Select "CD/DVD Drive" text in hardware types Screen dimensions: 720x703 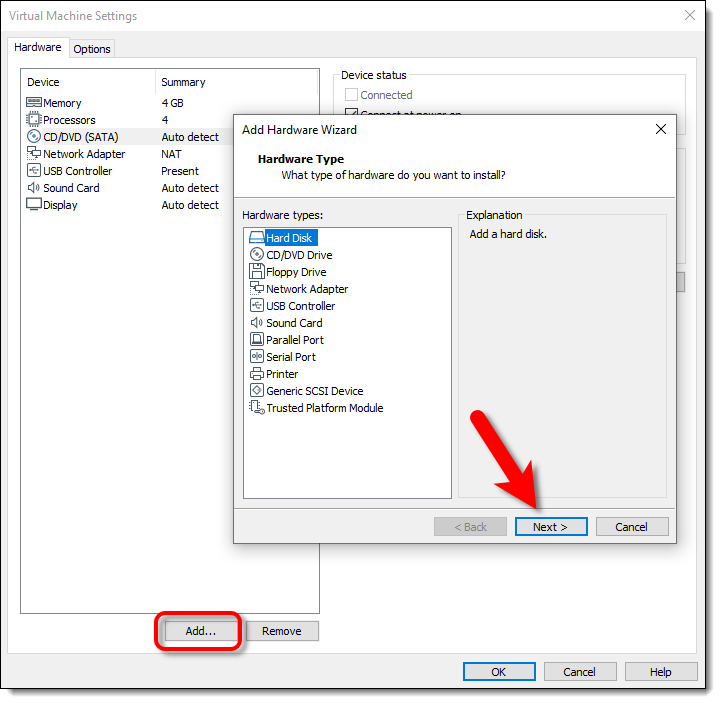(299, 255)
